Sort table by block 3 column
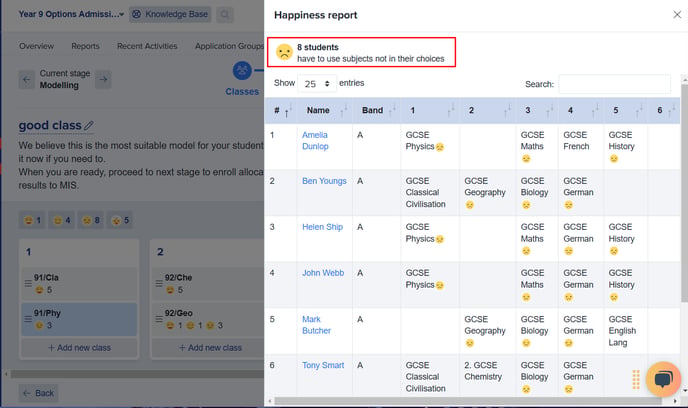Viewport: 688px width, 408px height. 537,111
